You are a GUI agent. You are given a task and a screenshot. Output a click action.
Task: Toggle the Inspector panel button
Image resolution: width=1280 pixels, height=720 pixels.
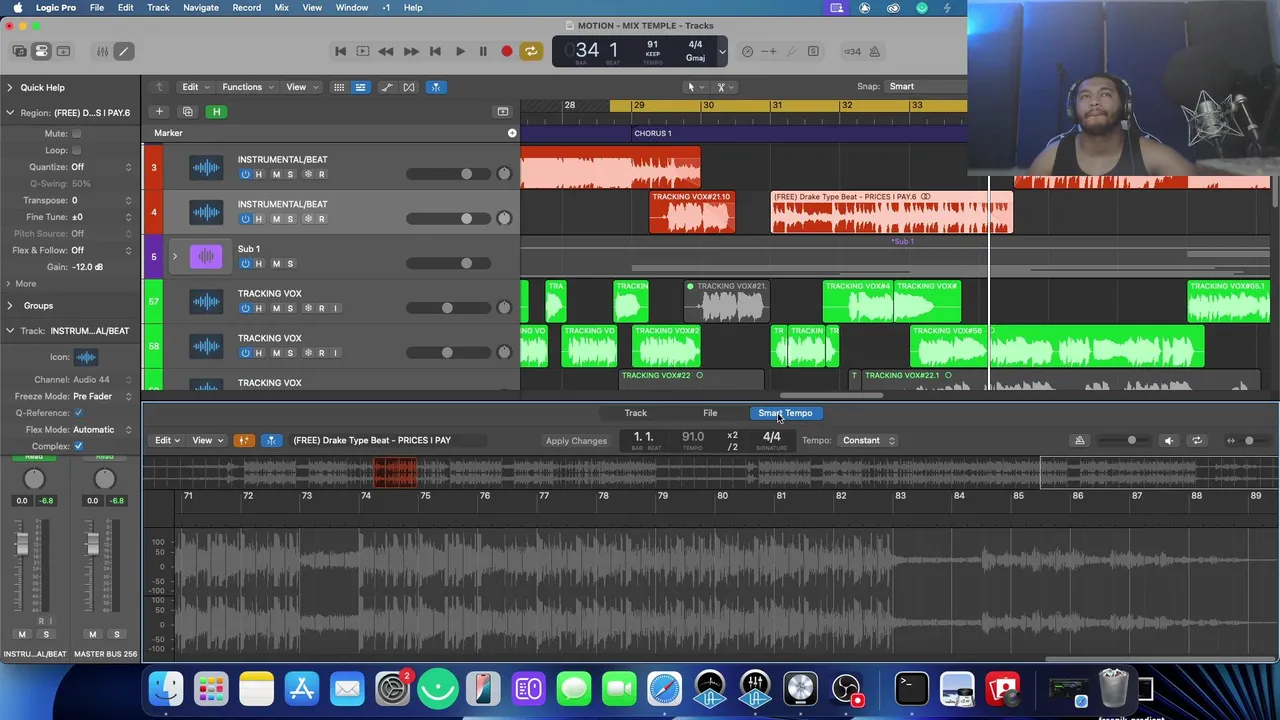(41, 51)
